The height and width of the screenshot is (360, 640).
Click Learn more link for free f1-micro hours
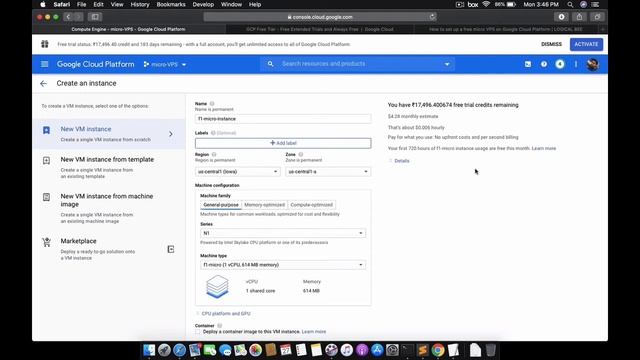pos(544,149)
